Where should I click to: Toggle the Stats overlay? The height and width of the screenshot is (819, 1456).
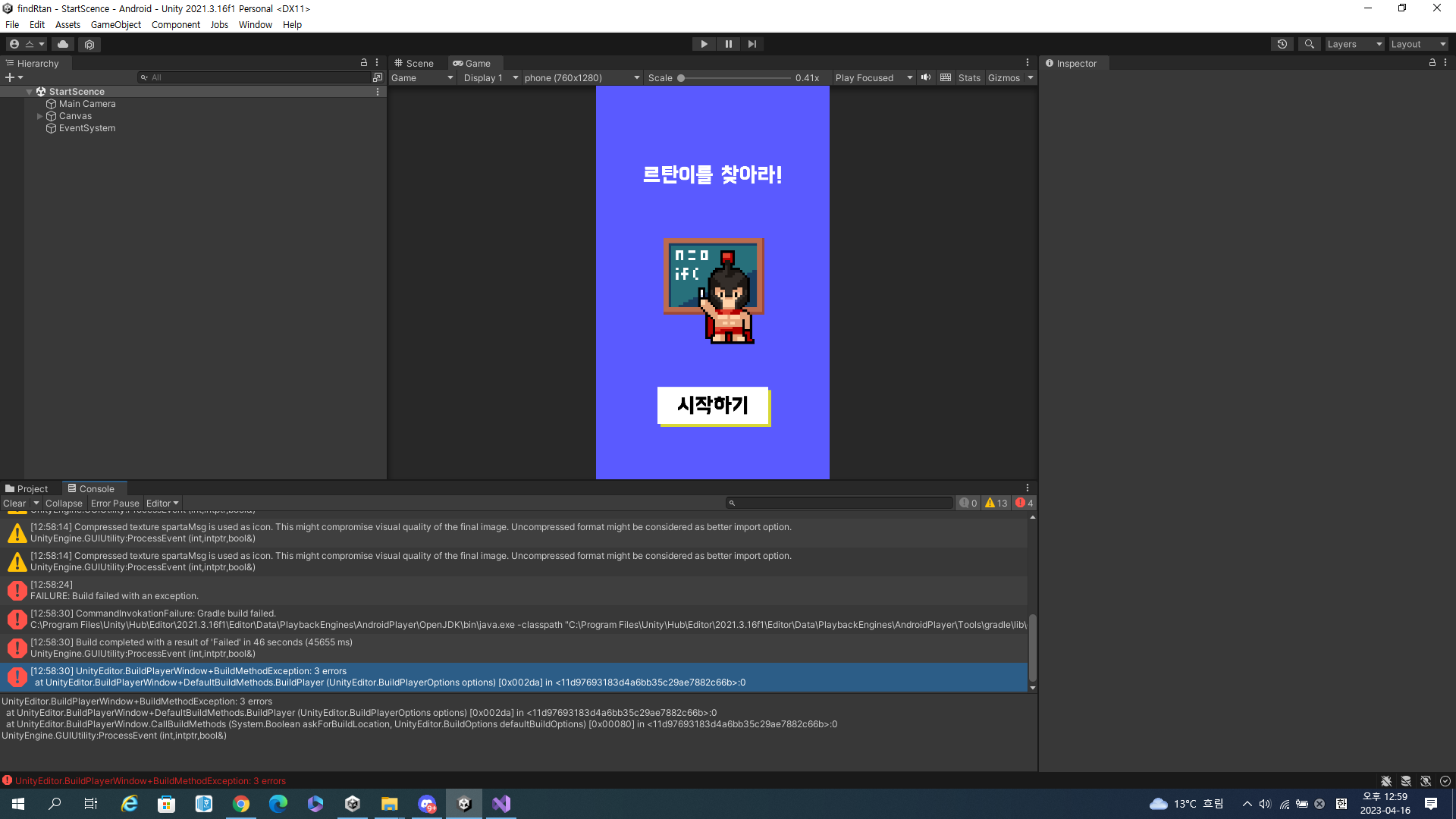coord(969,77)
